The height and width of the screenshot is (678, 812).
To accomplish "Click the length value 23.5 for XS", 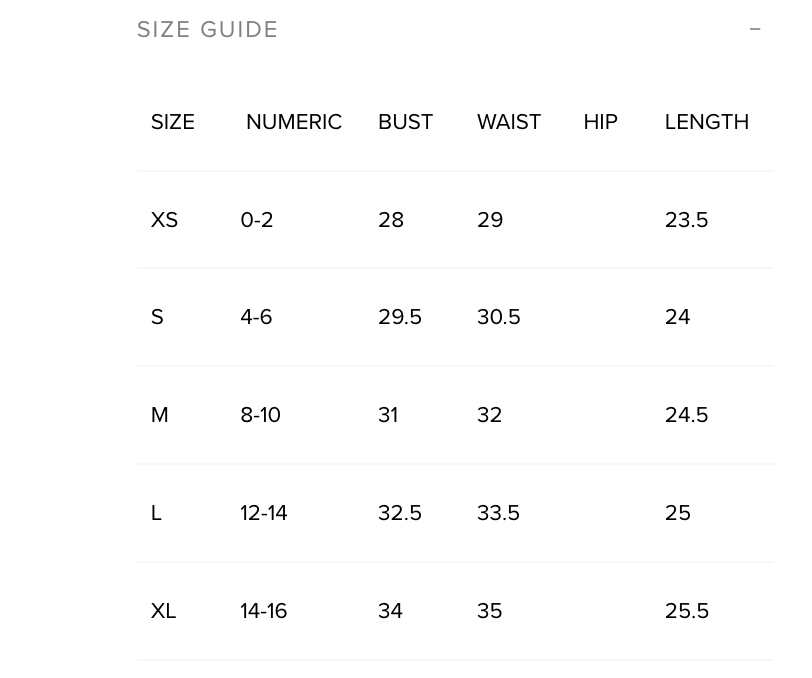I will tap(686, 220).
